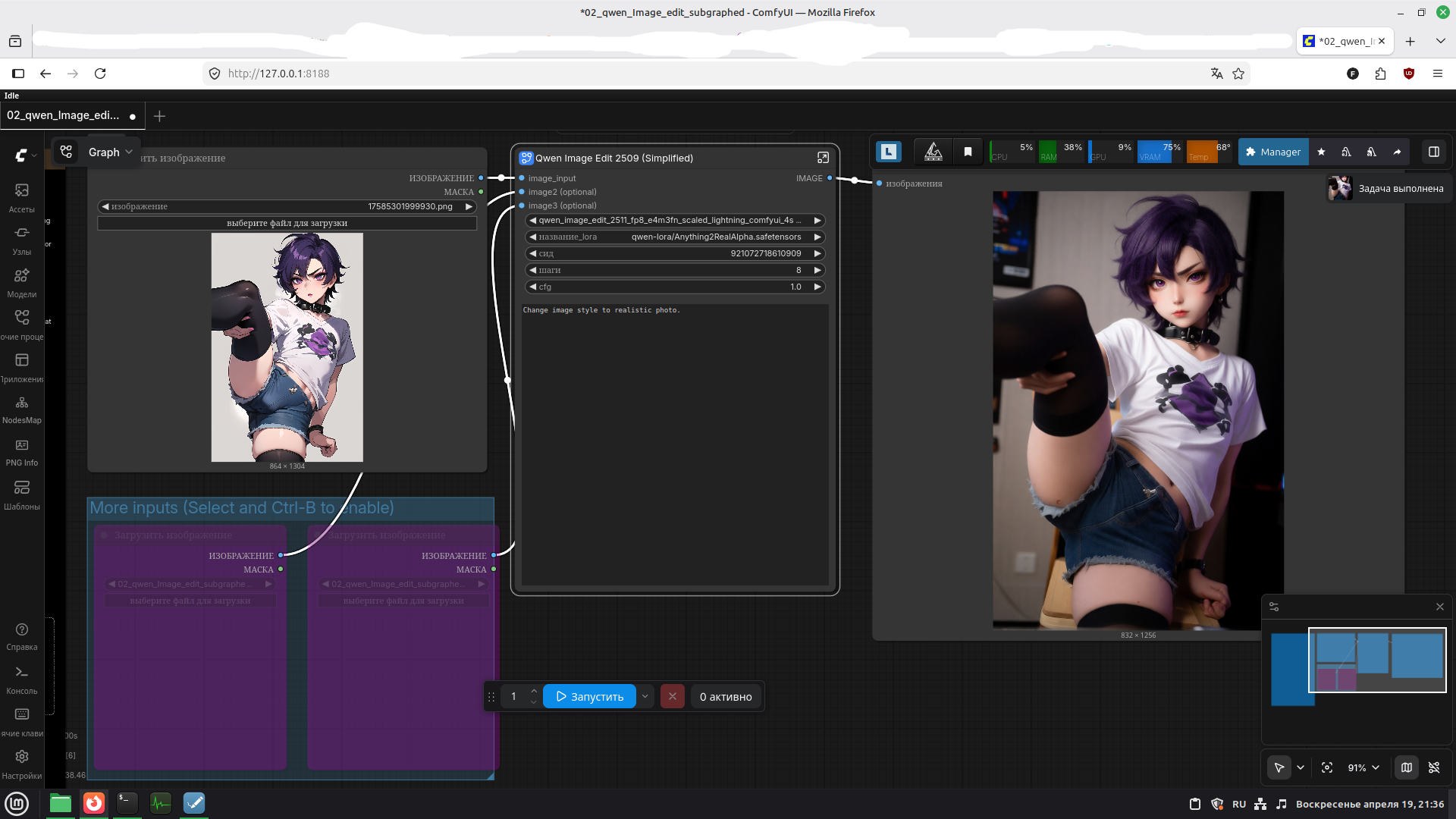Screen dimensions: 1456x819
Task: Click the right arrow on the сид field
Action: click(817, 253)
